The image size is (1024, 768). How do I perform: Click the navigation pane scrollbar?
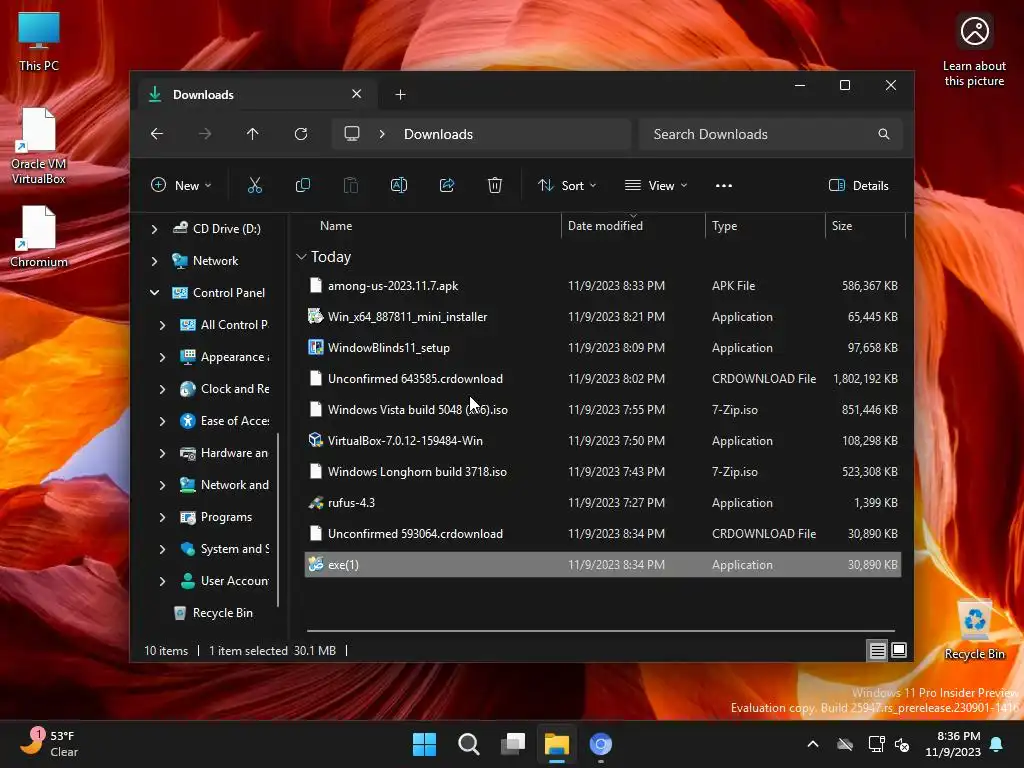[279, 519]
